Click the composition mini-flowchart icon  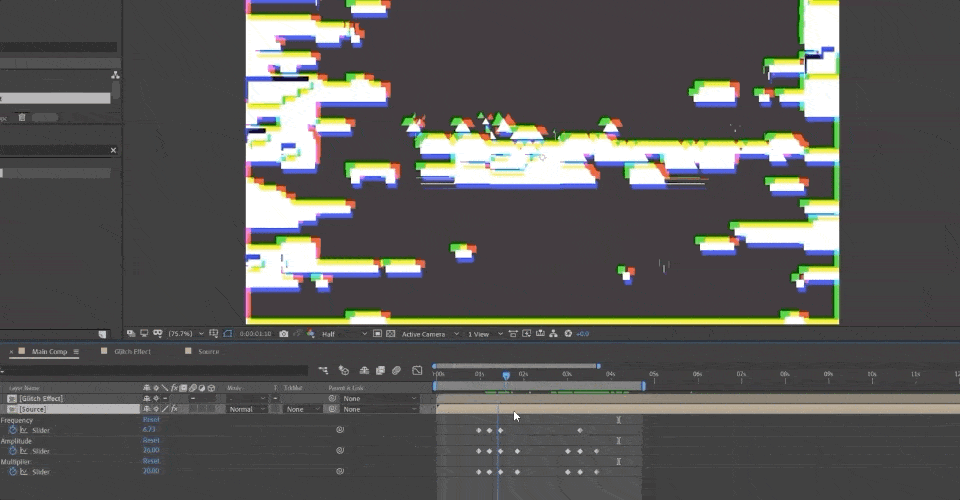point(323,370)
